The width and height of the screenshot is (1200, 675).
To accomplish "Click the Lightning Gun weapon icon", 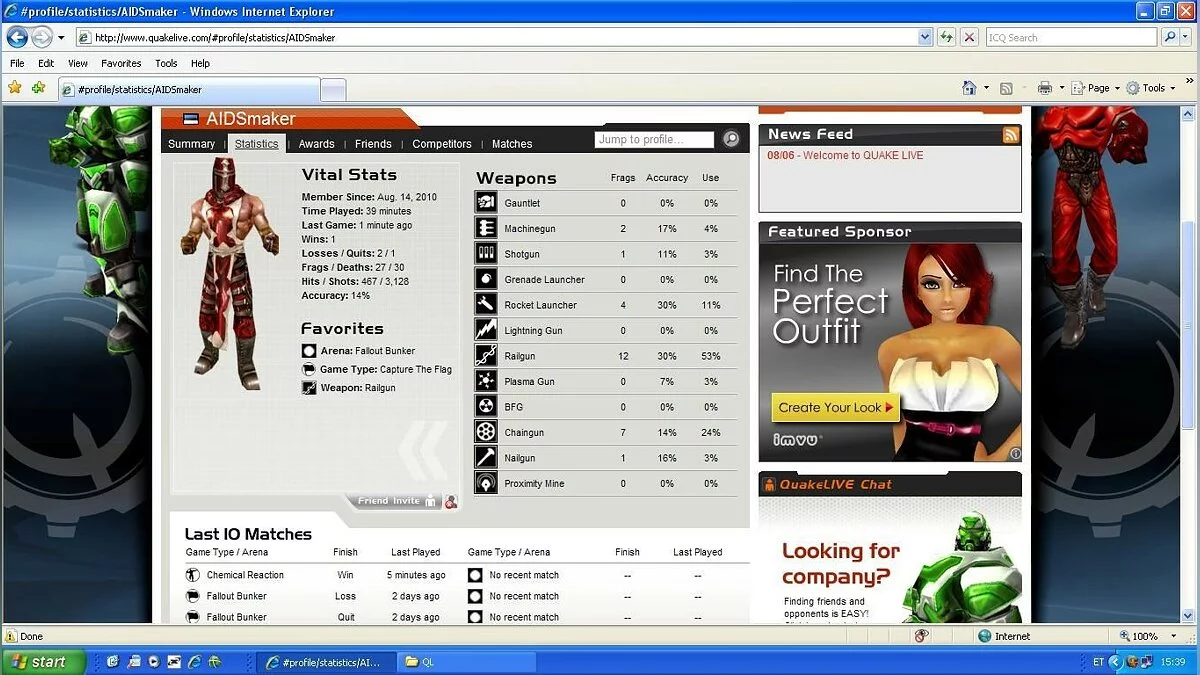I will click(x=486, y=331).
